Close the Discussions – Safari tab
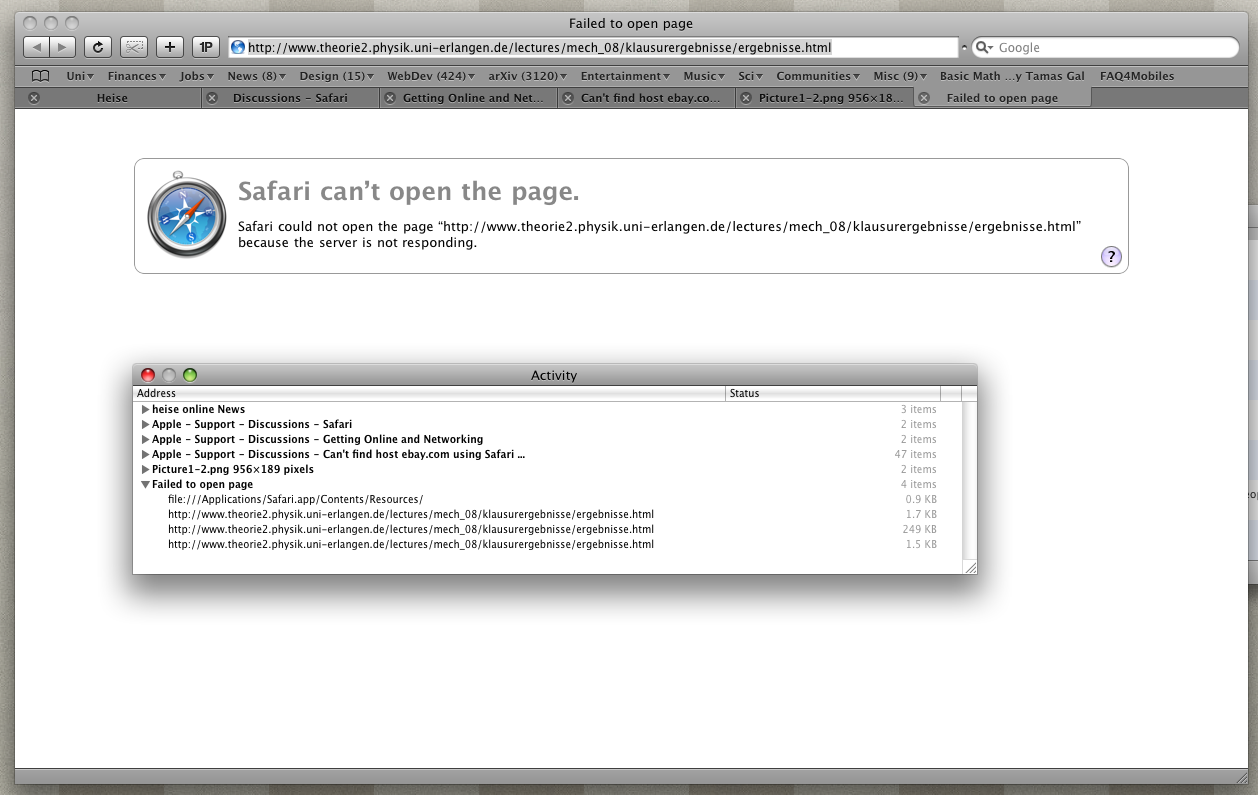Image resolution: width=1258 pixels, height=795 pixels. tap(211, 98)
